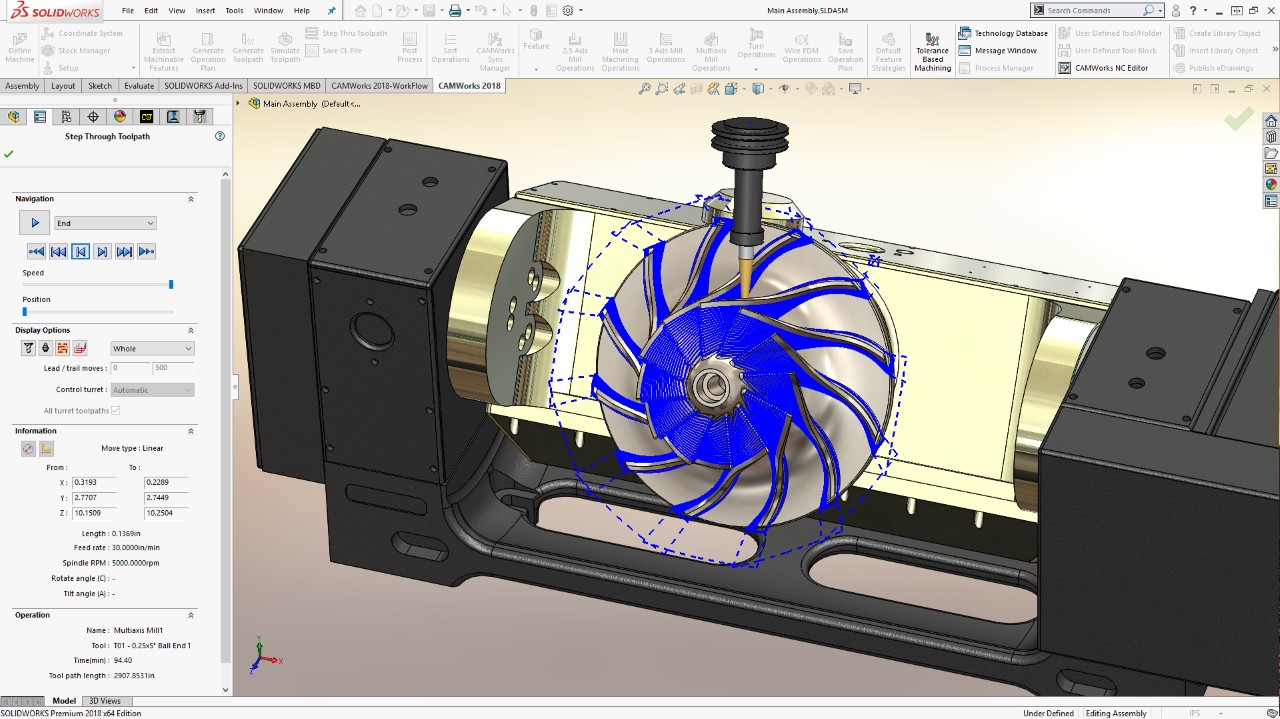The width and height of the screenshot is (1280, 719).
Task: Collapse the Navigation section
Action: click(191, 199)
